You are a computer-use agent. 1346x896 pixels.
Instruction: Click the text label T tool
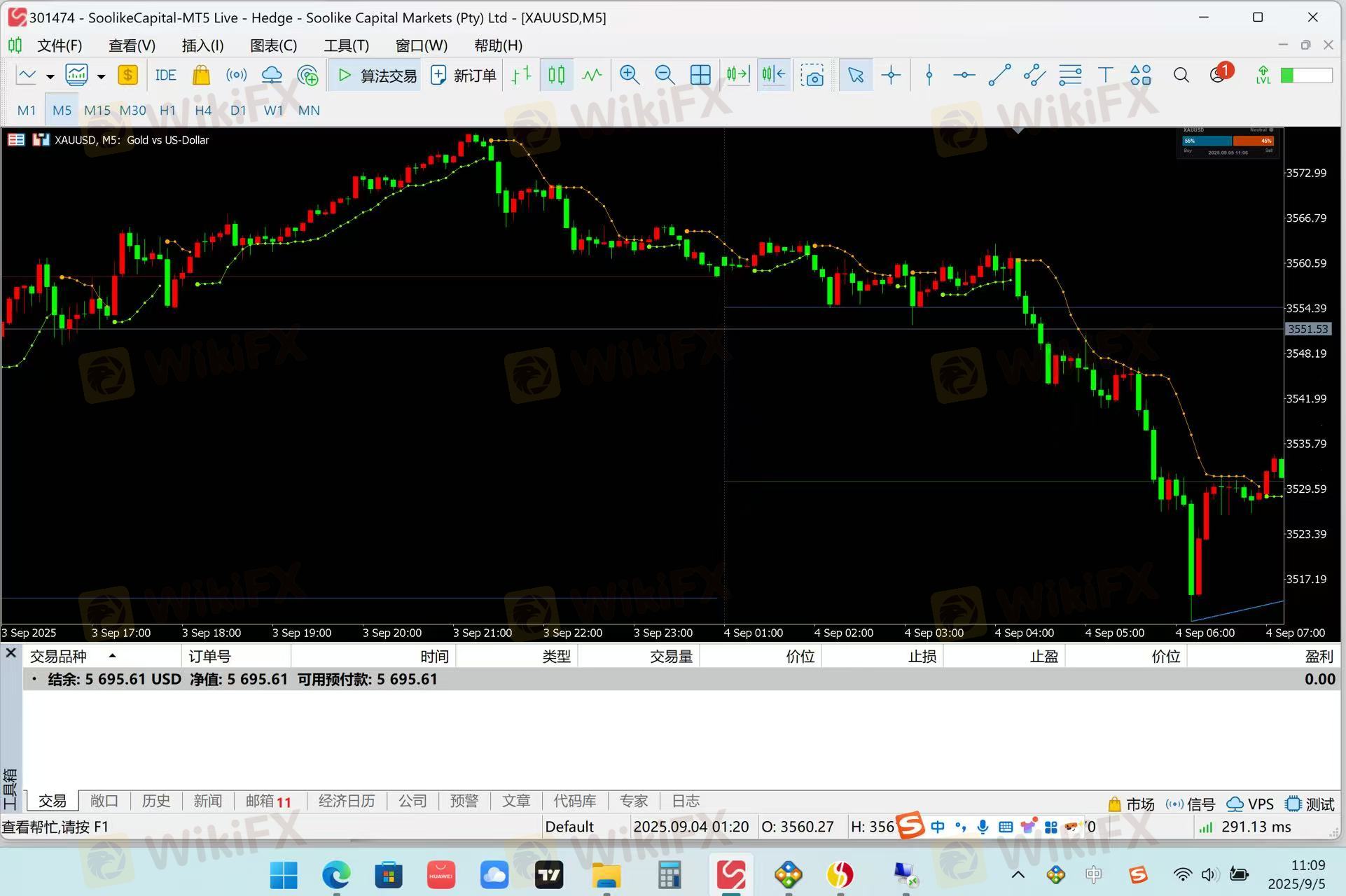[1105, 75]
